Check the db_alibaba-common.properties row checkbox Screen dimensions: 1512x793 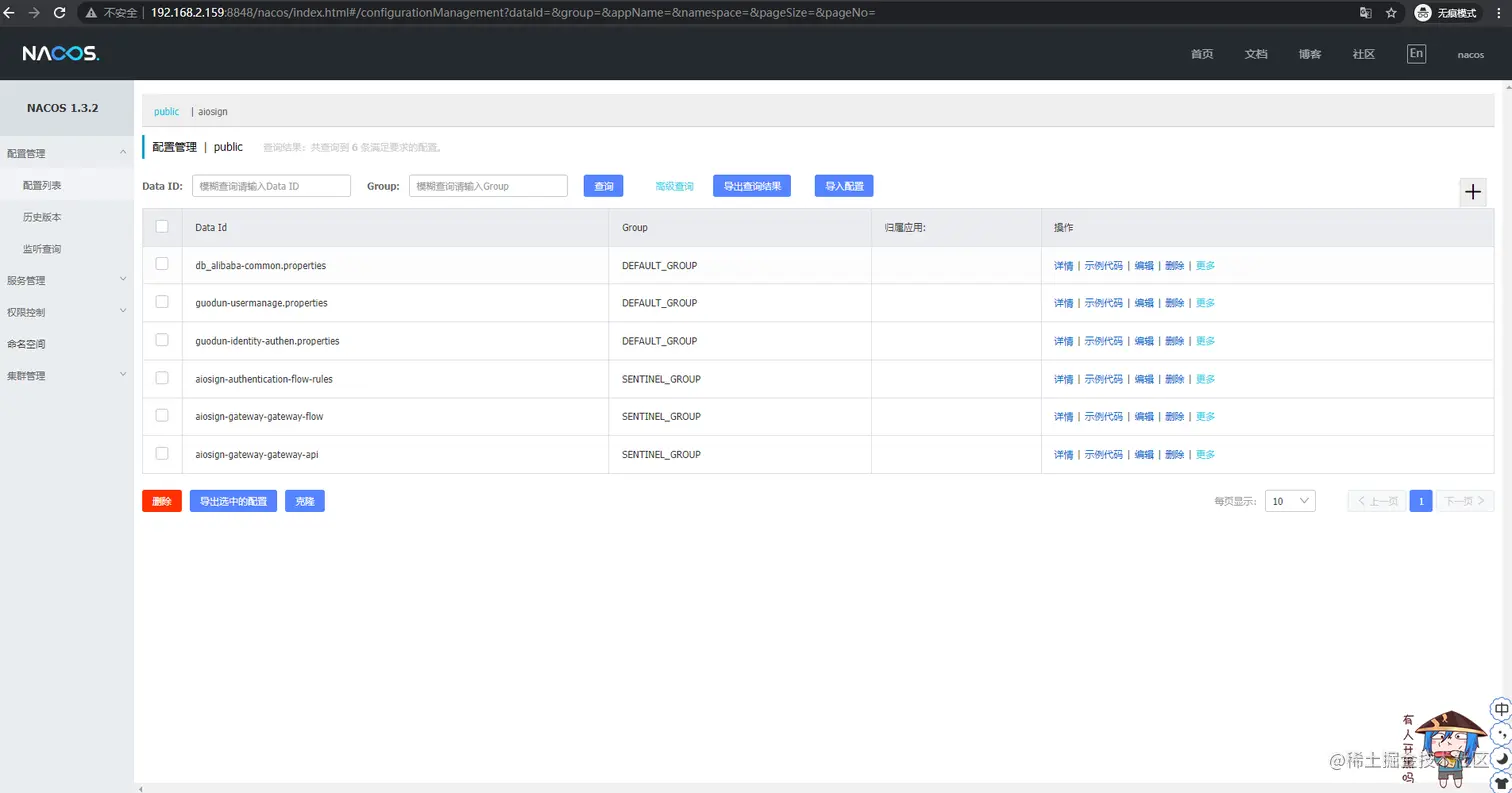(x=162, y=264)
